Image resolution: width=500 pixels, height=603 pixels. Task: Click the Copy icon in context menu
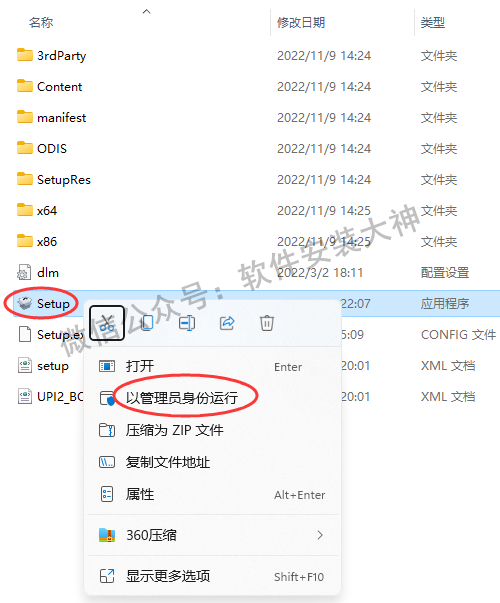(x=147, y=323)
